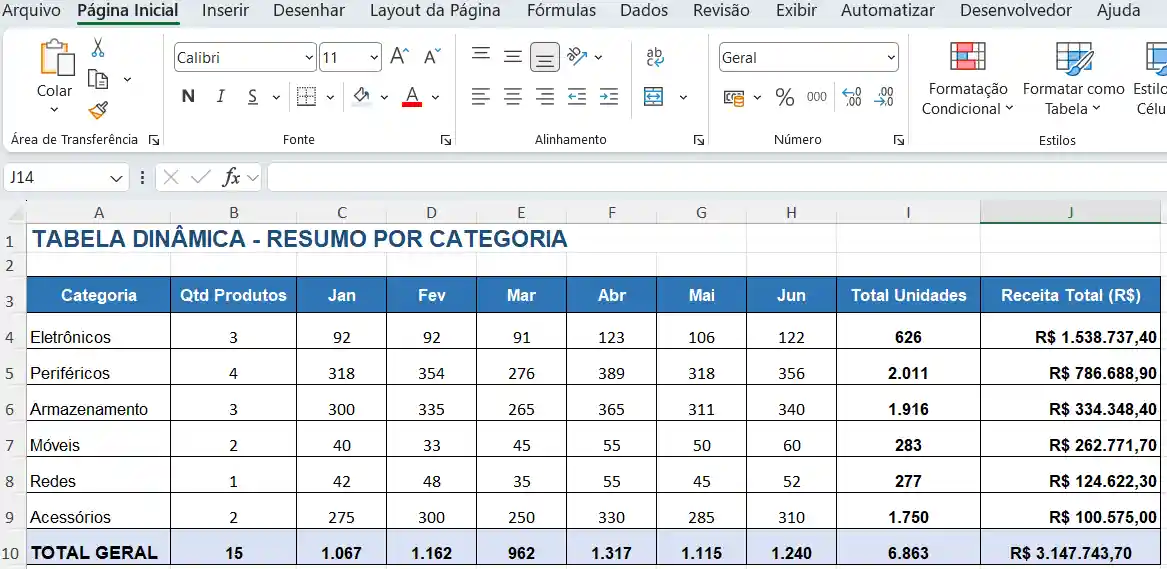Open fill color dropdown arrow
1167x569 pixels.
click(384, 97)
